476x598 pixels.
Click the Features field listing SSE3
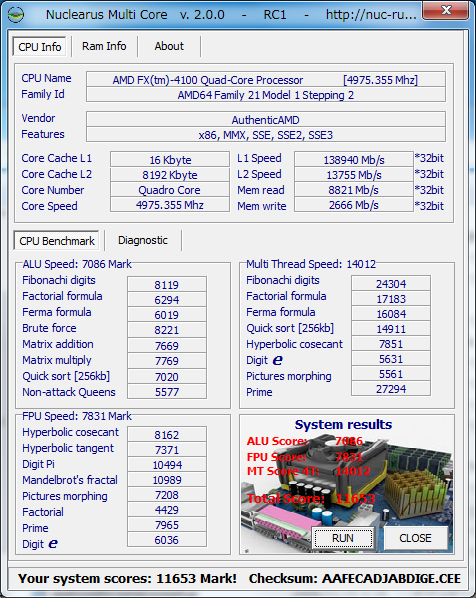coord(265,135)
